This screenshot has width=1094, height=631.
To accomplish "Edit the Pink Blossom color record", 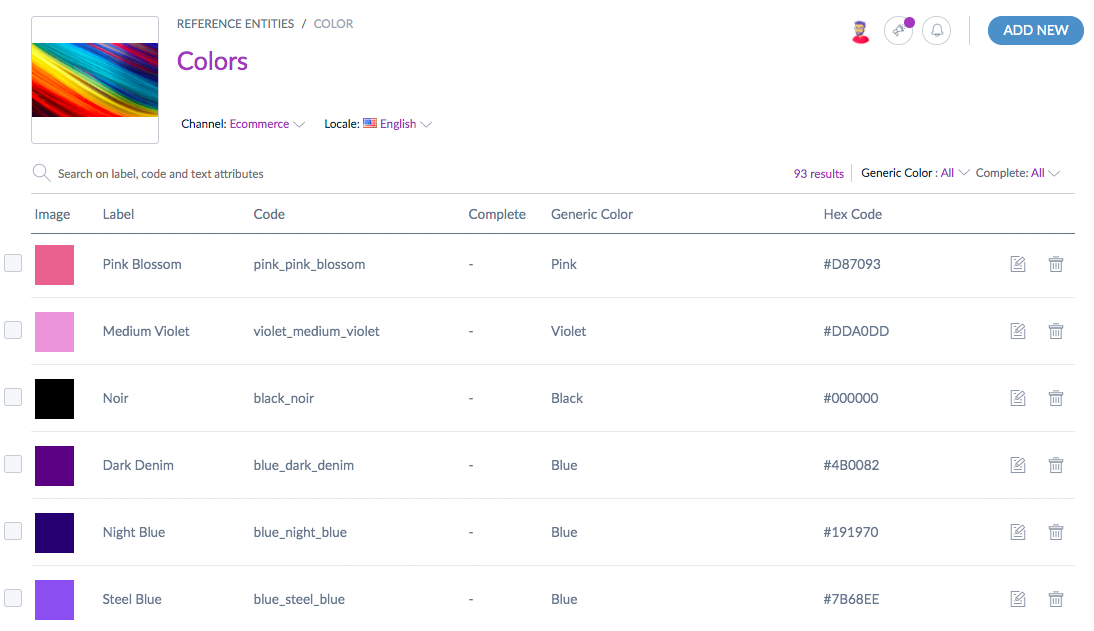I will coord(1018,264).
